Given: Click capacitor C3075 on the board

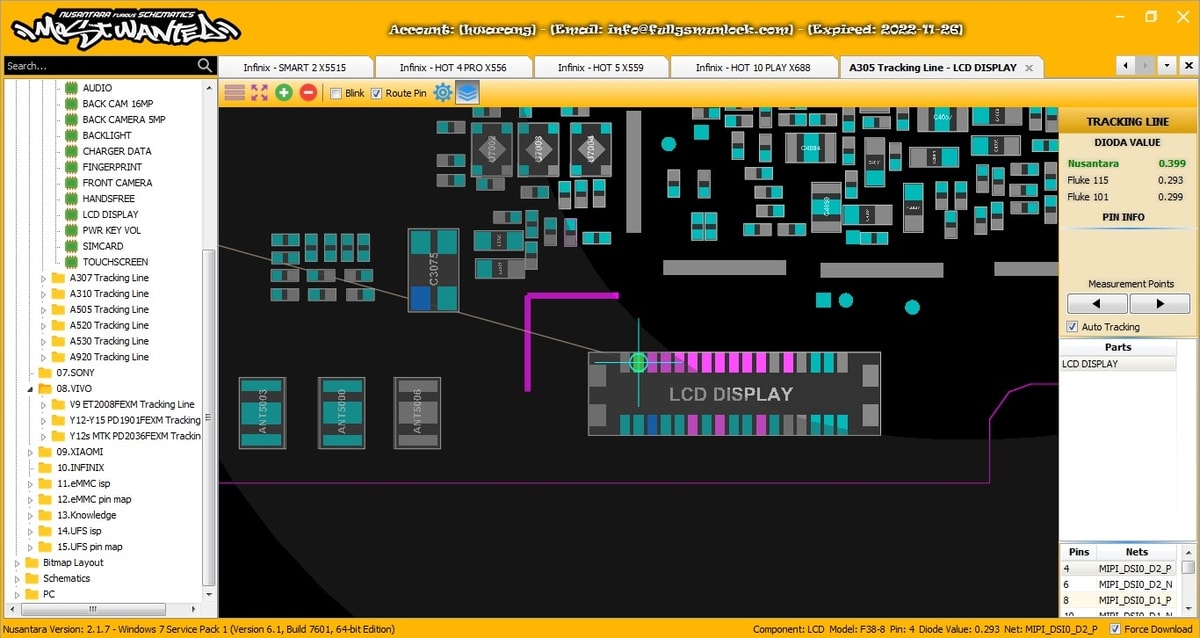Looking at the screenshot, I should [433, 270].
